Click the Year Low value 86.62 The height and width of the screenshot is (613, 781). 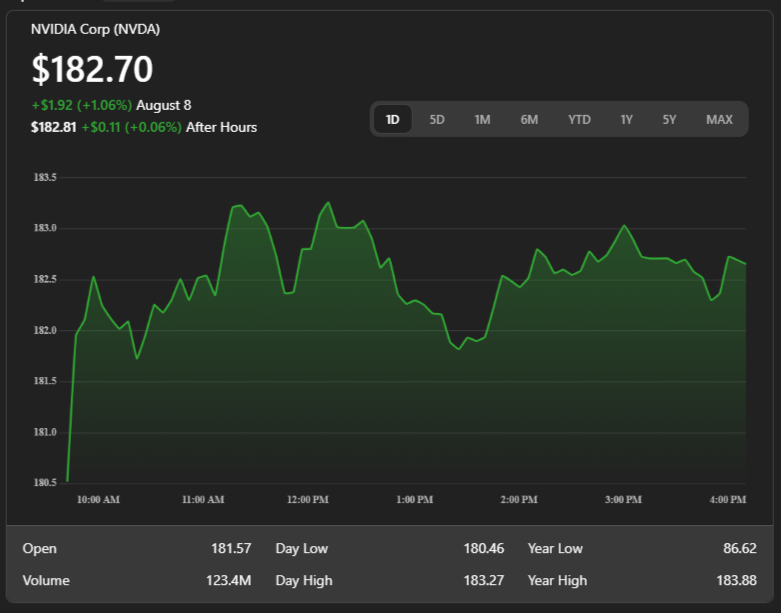pyautogui.click(x=738, y=549)
